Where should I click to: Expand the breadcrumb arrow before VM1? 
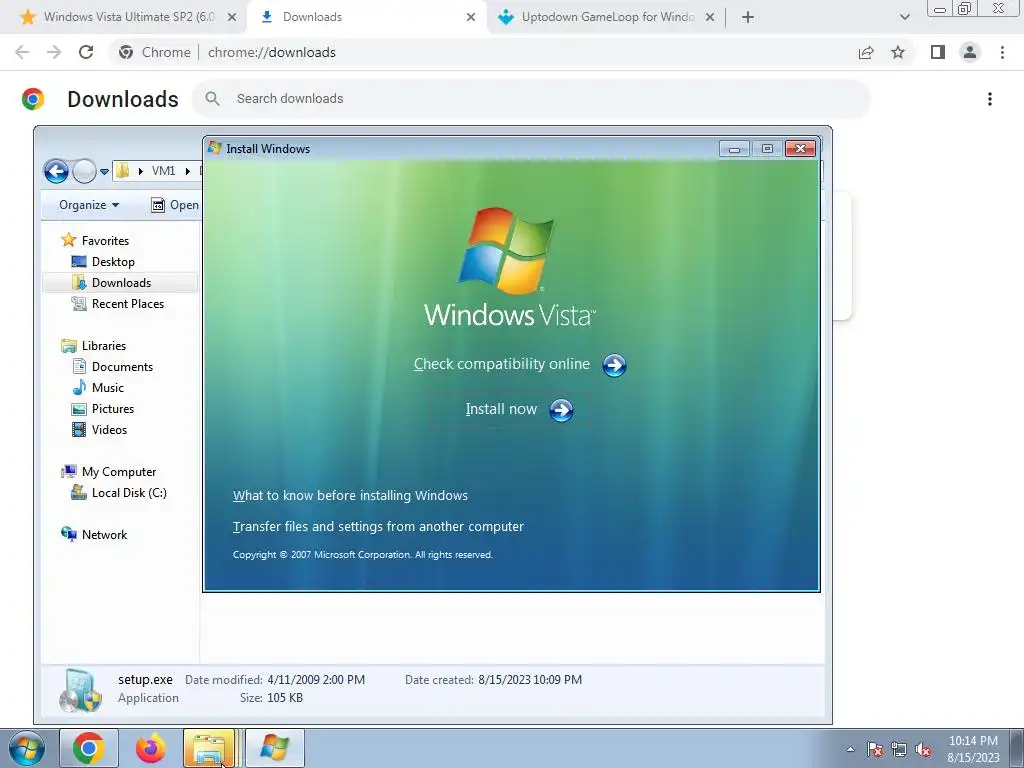[x=140, y=171]
